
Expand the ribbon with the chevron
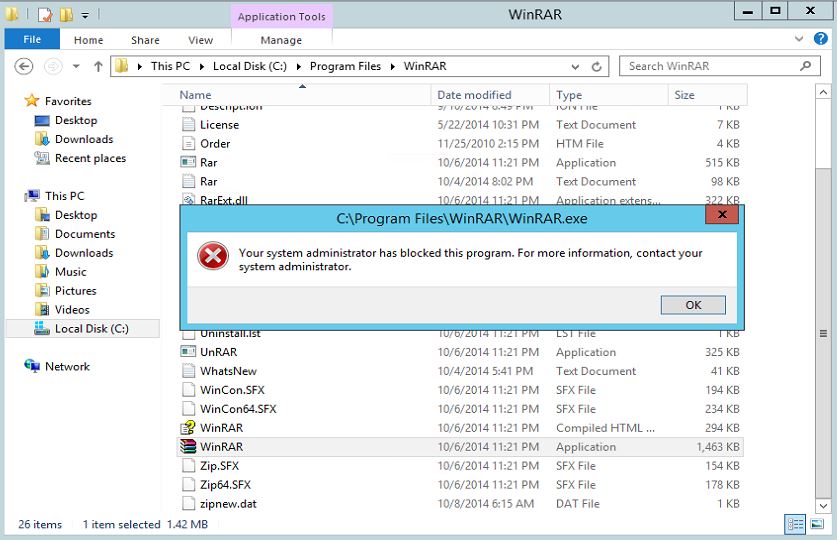click(x=799, y=39)
